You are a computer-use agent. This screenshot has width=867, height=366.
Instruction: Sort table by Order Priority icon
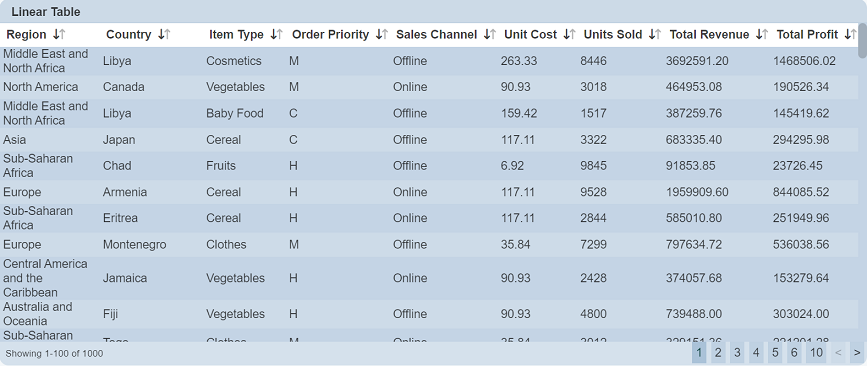click(382, 35)
